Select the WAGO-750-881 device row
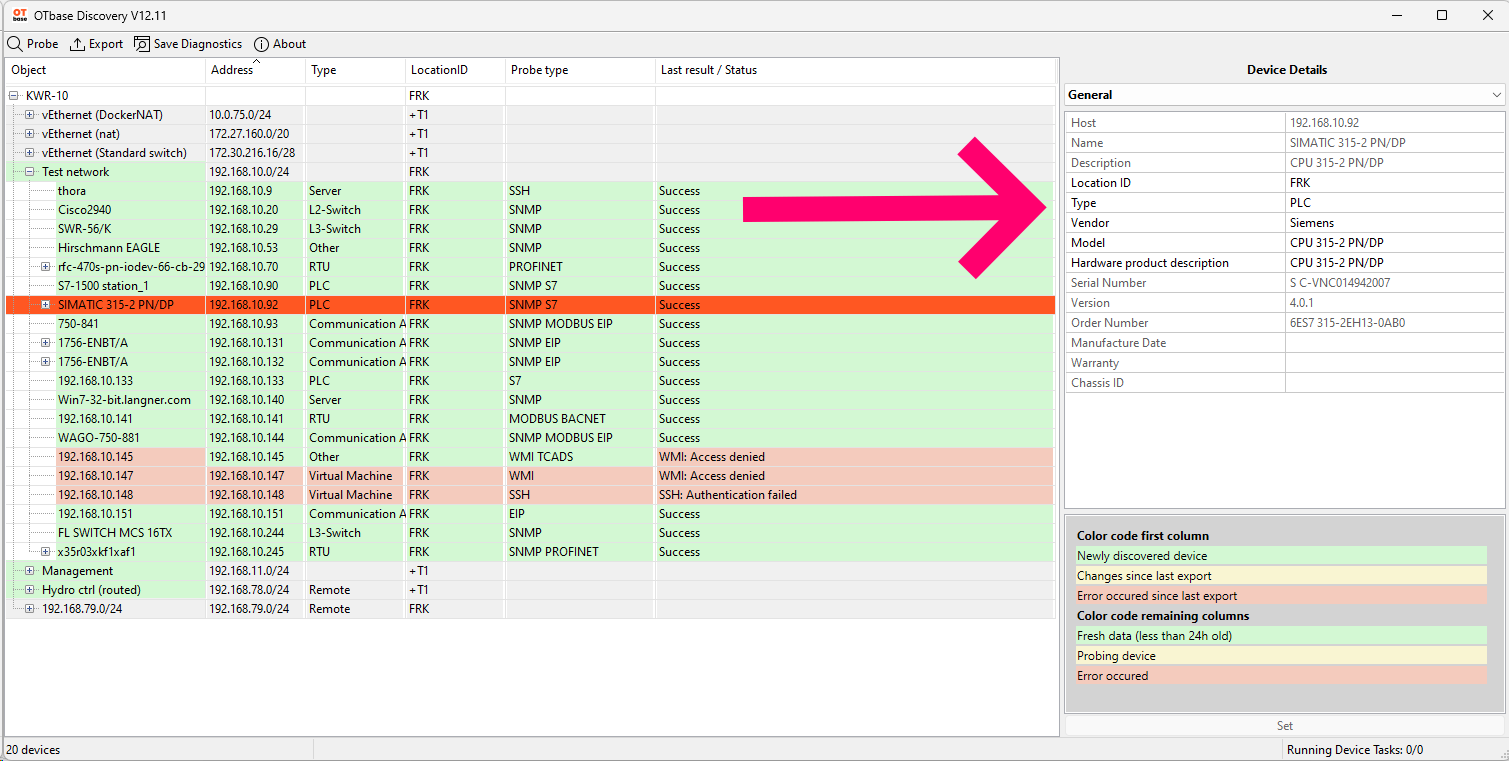Viewport: 1509px width, 761px height. pyautogui.click(x=530, y=438)
